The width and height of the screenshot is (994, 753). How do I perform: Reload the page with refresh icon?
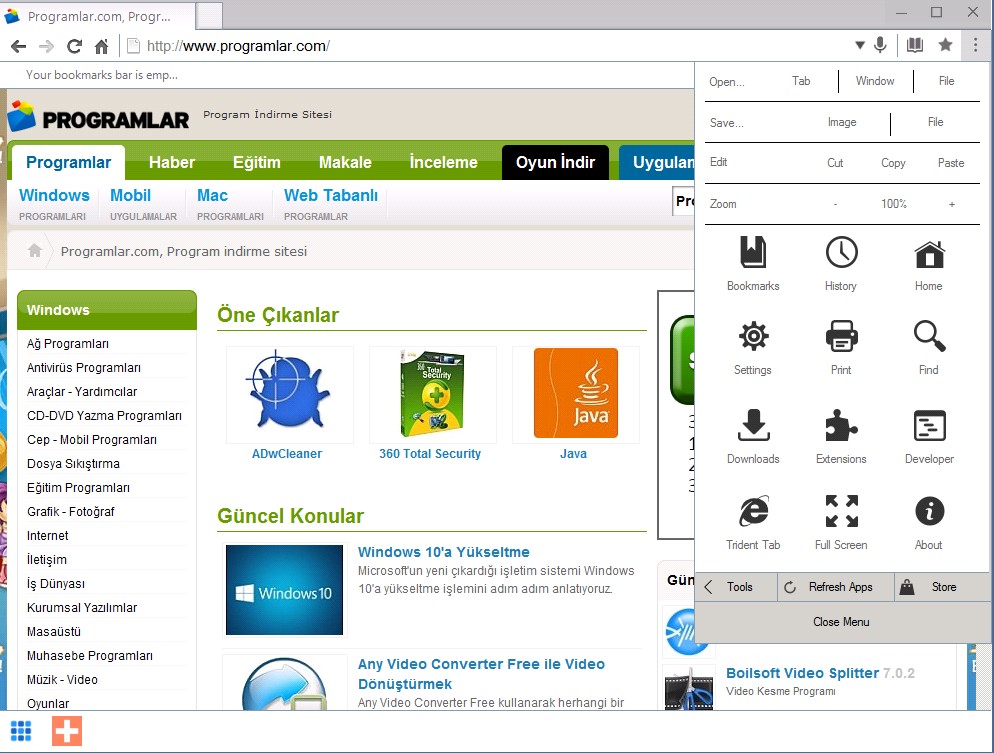[74, 46]
